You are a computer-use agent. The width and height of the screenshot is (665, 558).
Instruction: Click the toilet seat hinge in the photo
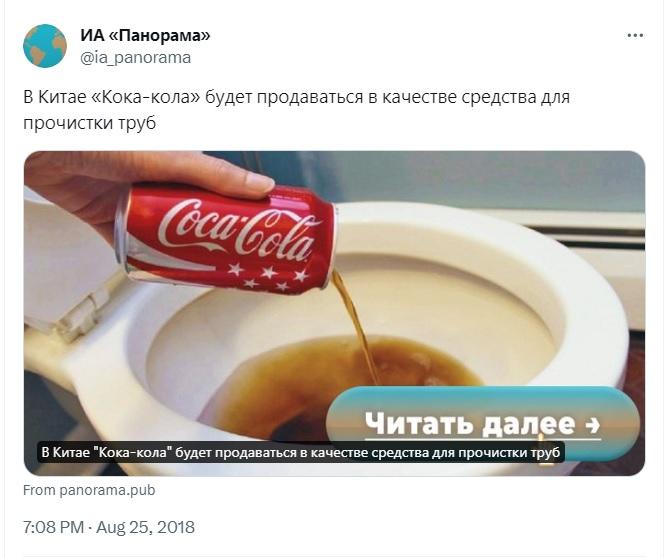point(81,312)
